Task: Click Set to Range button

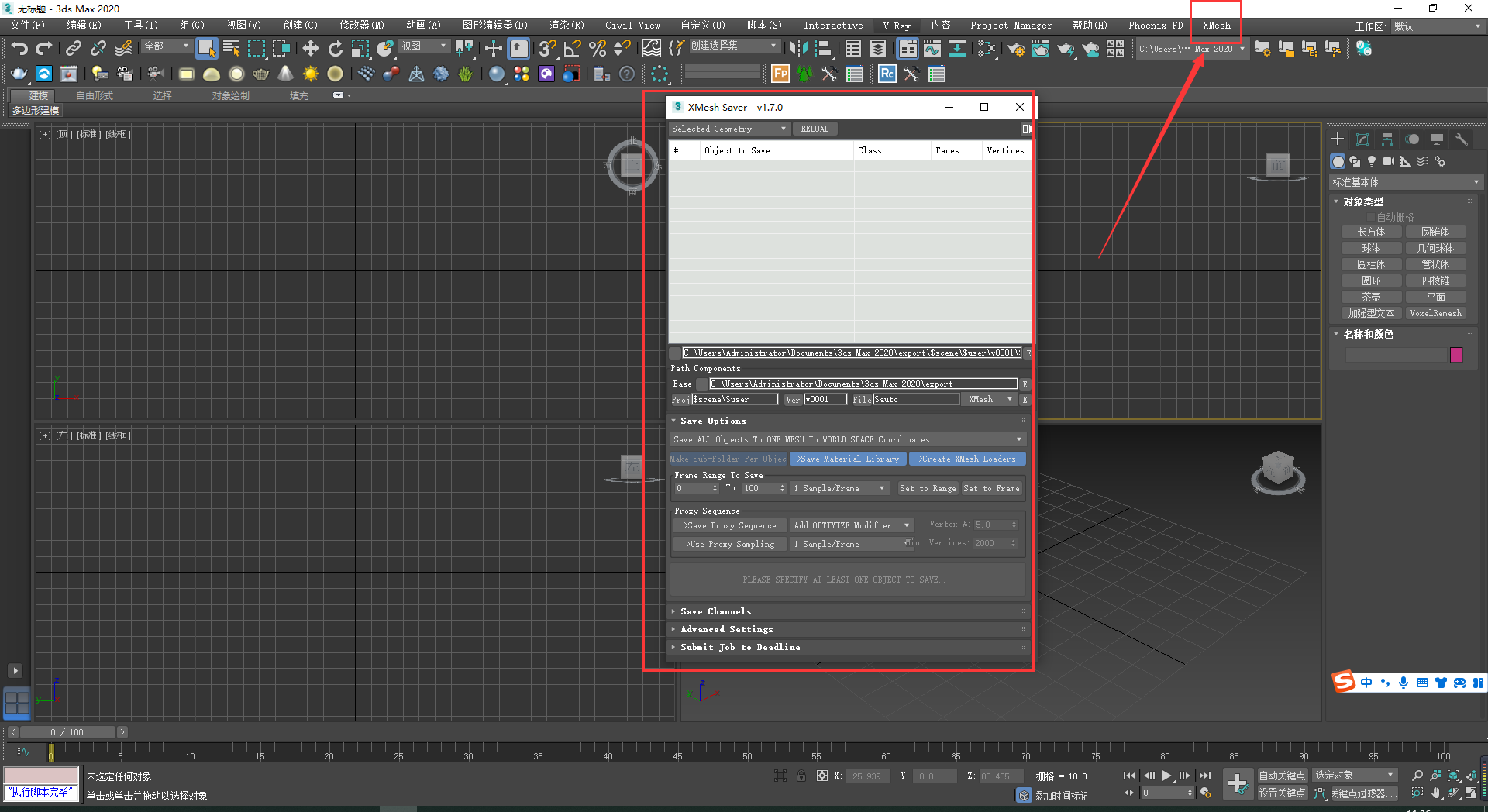Action: [x=928, y=488]
